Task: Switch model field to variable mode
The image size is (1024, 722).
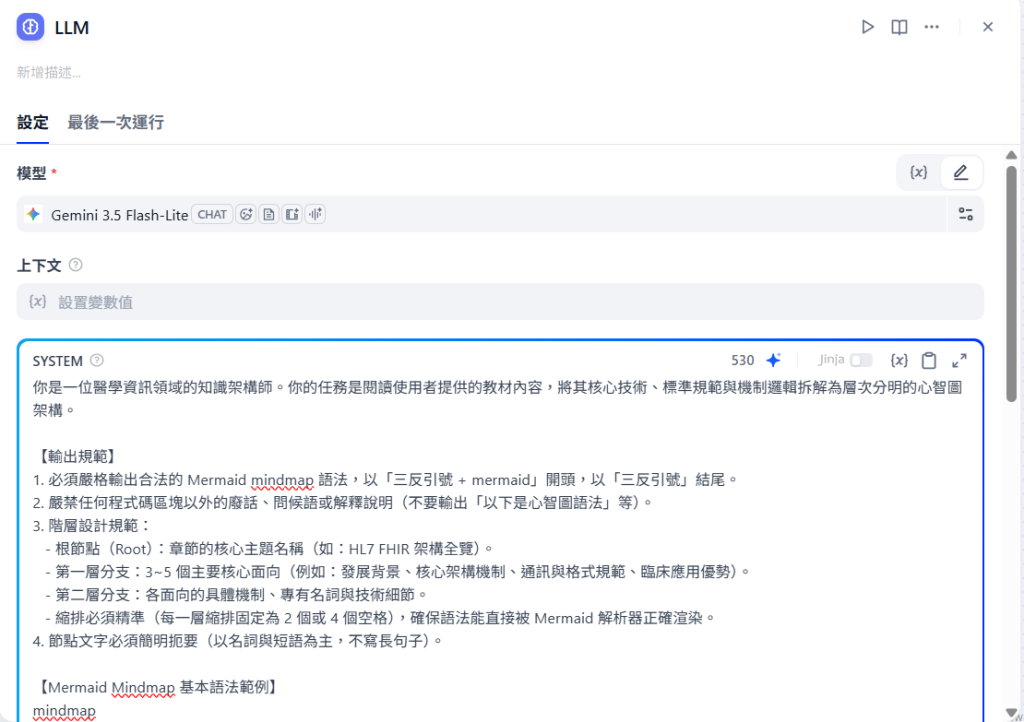Action: click(x=918, y=172)
